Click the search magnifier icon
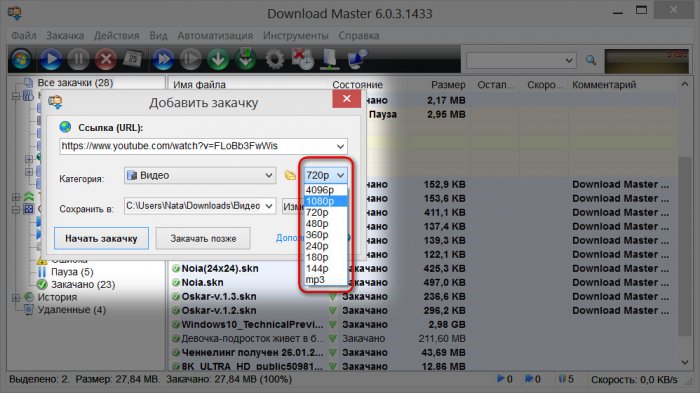The image size is (700, 393). pyautogui.click(x=591, y=60)
